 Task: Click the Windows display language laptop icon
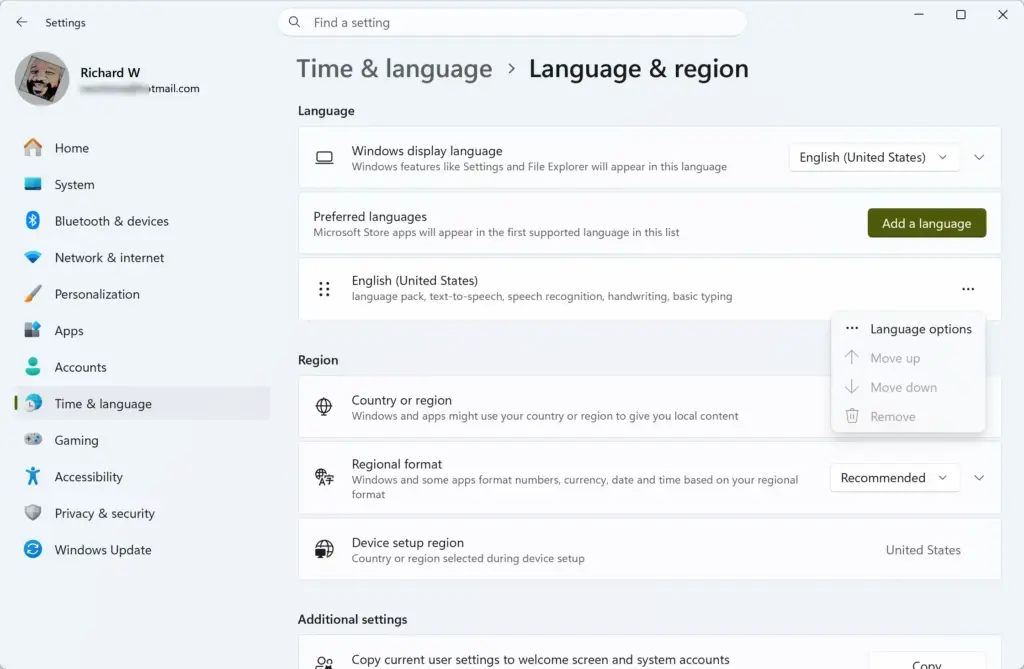(x=325, y=157)
